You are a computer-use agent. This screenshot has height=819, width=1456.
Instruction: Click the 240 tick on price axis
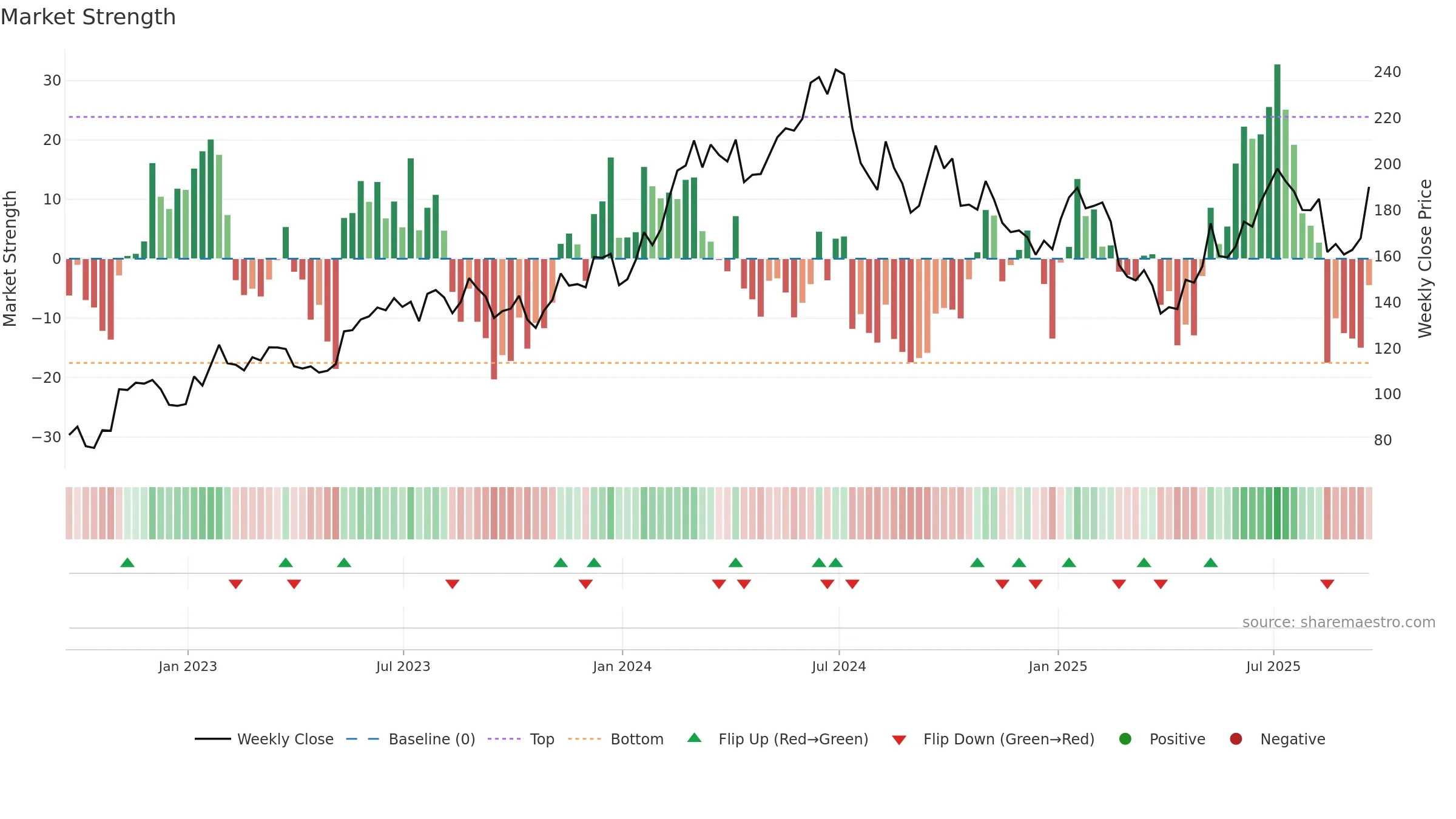click(x=1387, y=72)
